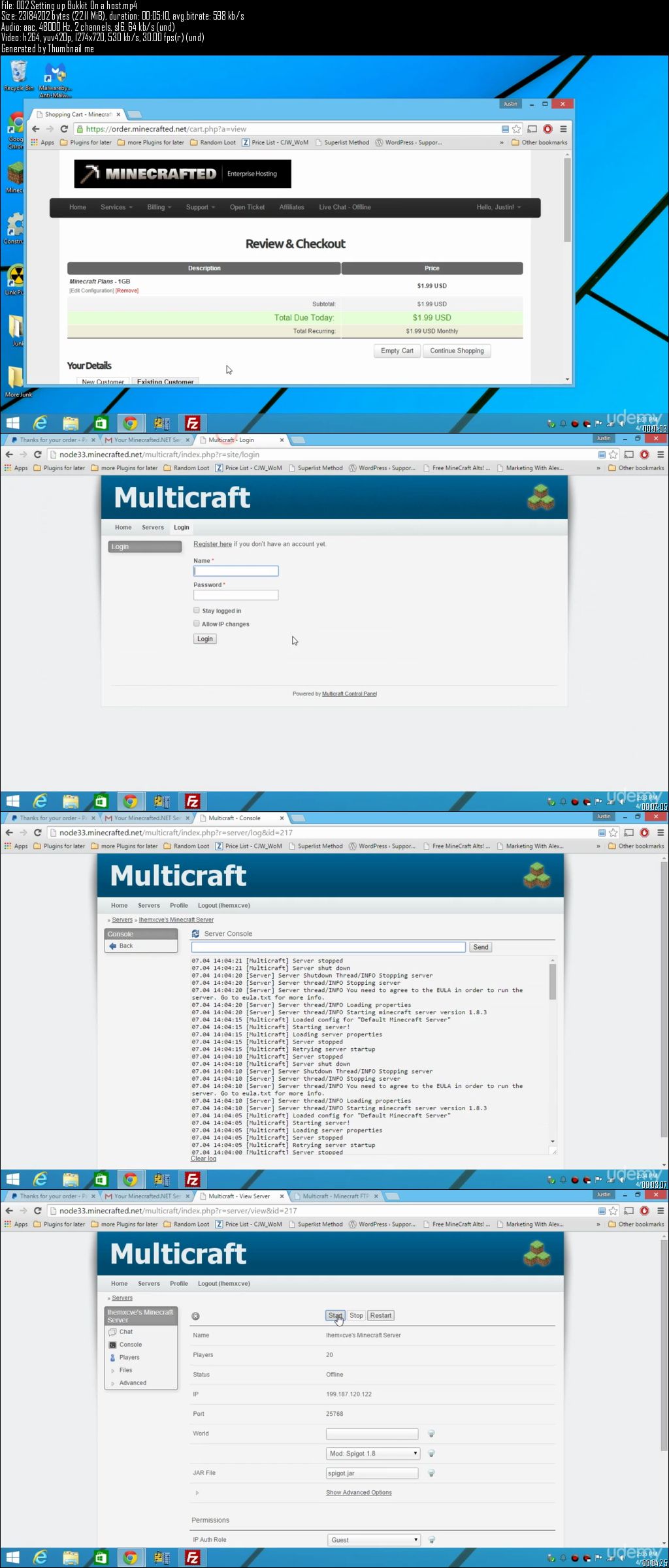
Task: Open the Malwarebytes Anti-Malware desktop icon
Action: (x=55, y=80)
